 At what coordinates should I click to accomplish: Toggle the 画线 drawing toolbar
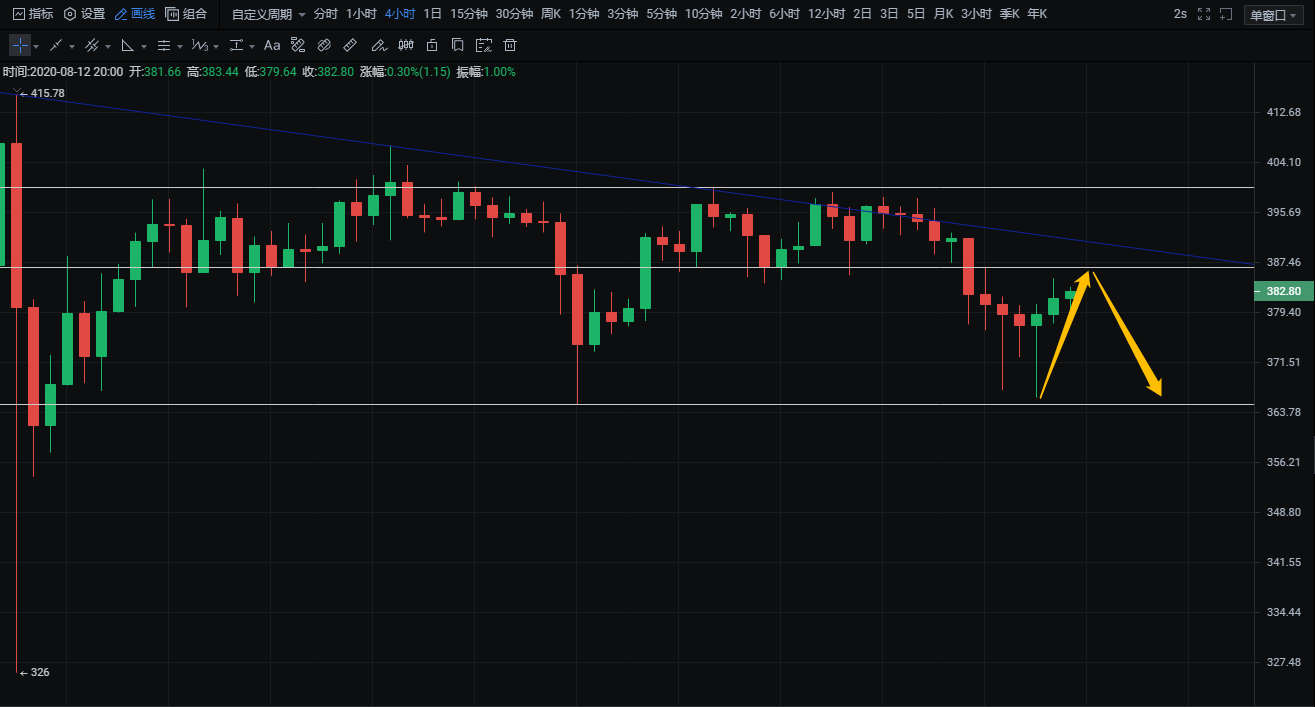pos(135,14)
